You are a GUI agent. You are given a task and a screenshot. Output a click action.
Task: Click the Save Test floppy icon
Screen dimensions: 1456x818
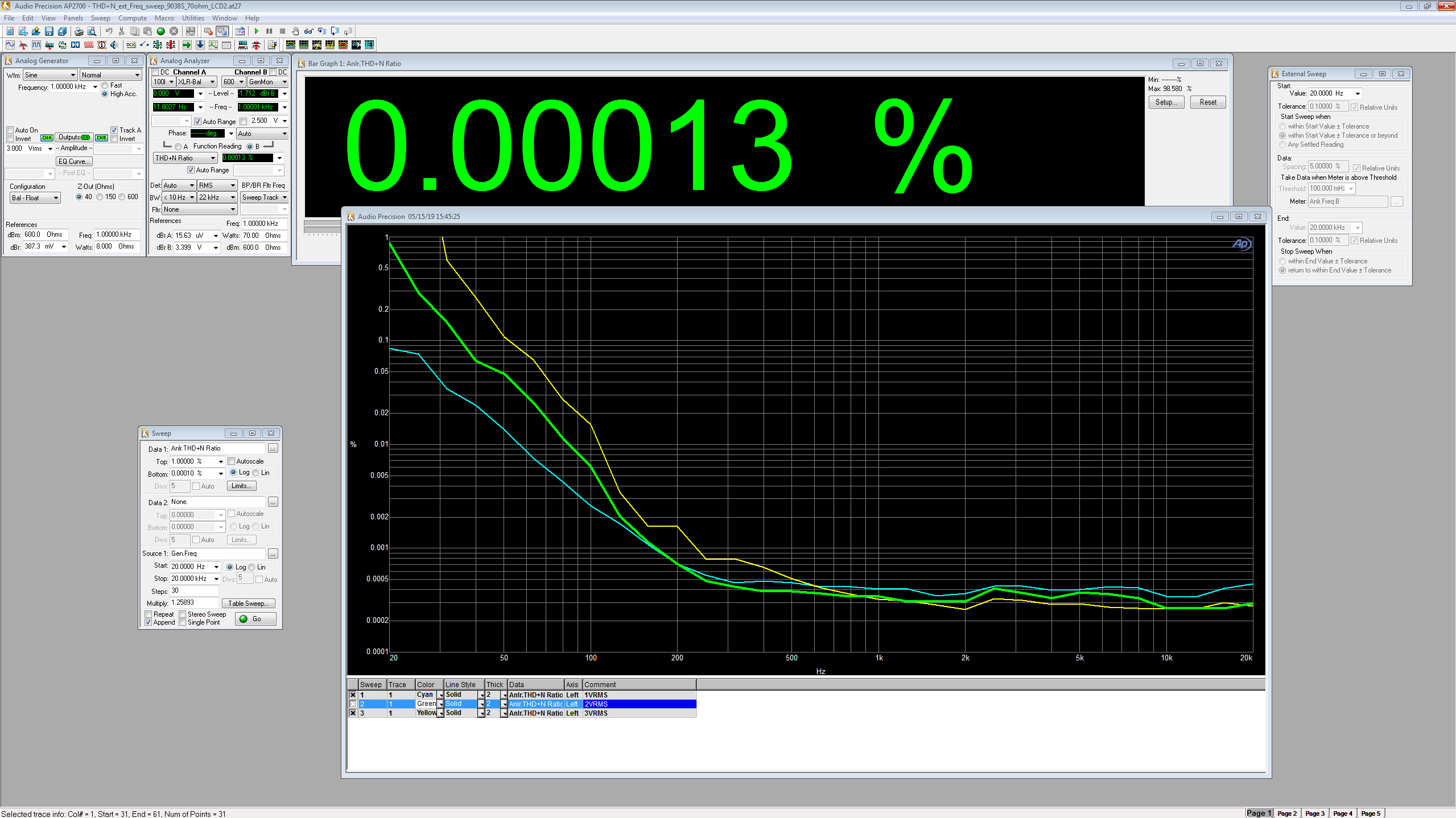[49, 31]
